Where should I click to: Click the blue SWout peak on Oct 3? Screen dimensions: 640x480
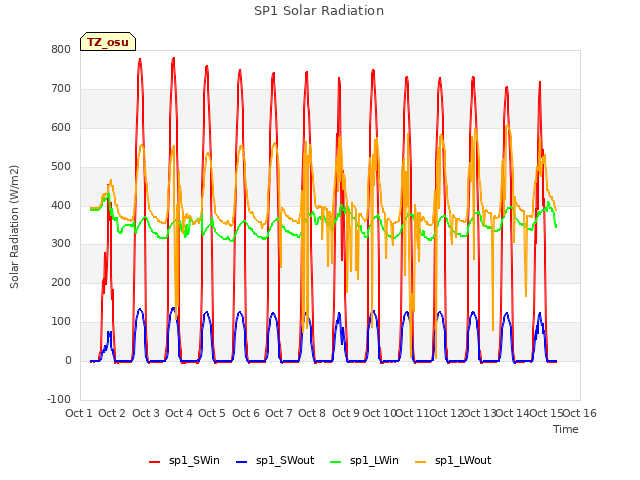[140, 309]
